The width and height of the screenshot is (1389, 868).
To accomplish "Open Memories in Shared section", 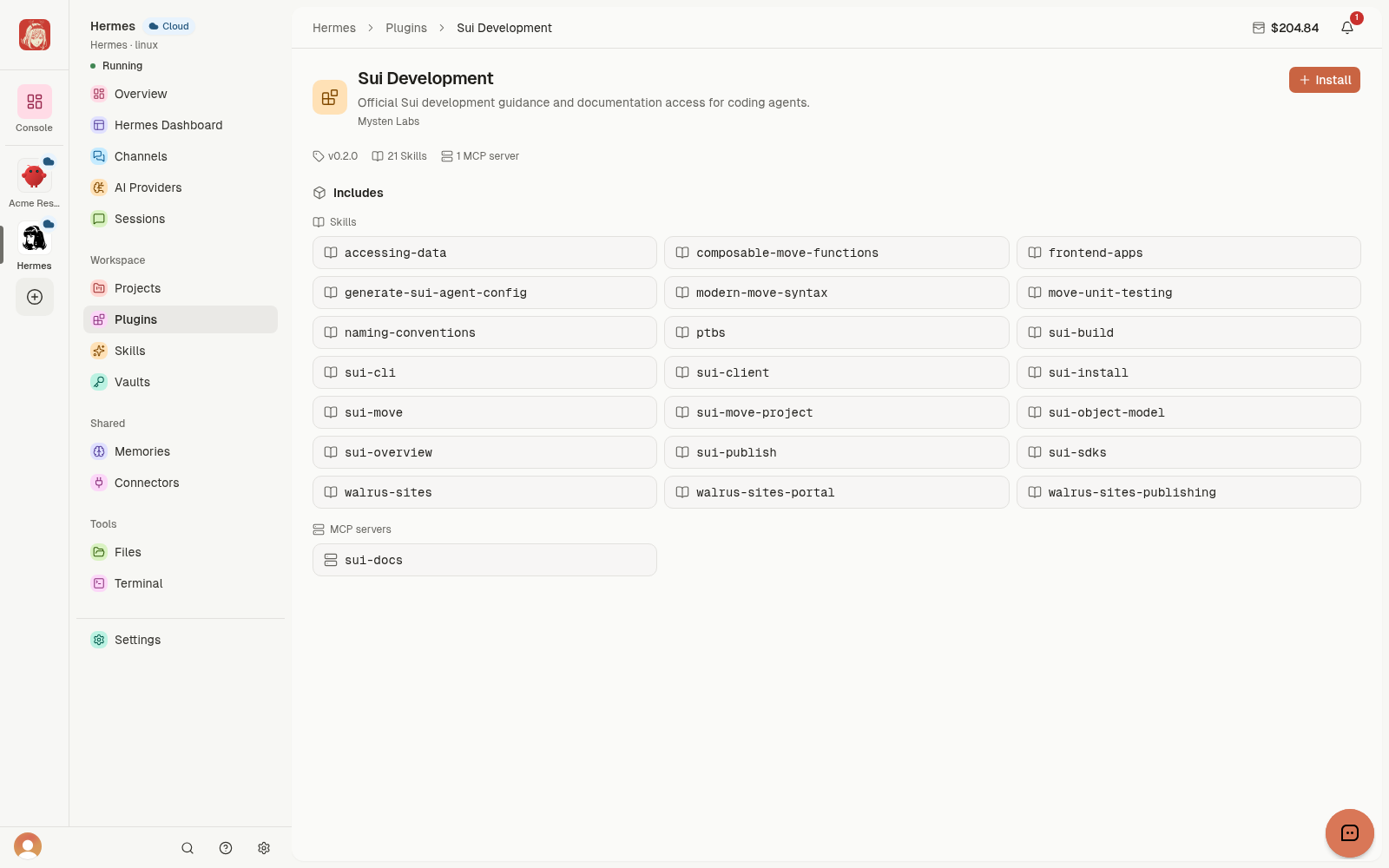I will [181, 451].
